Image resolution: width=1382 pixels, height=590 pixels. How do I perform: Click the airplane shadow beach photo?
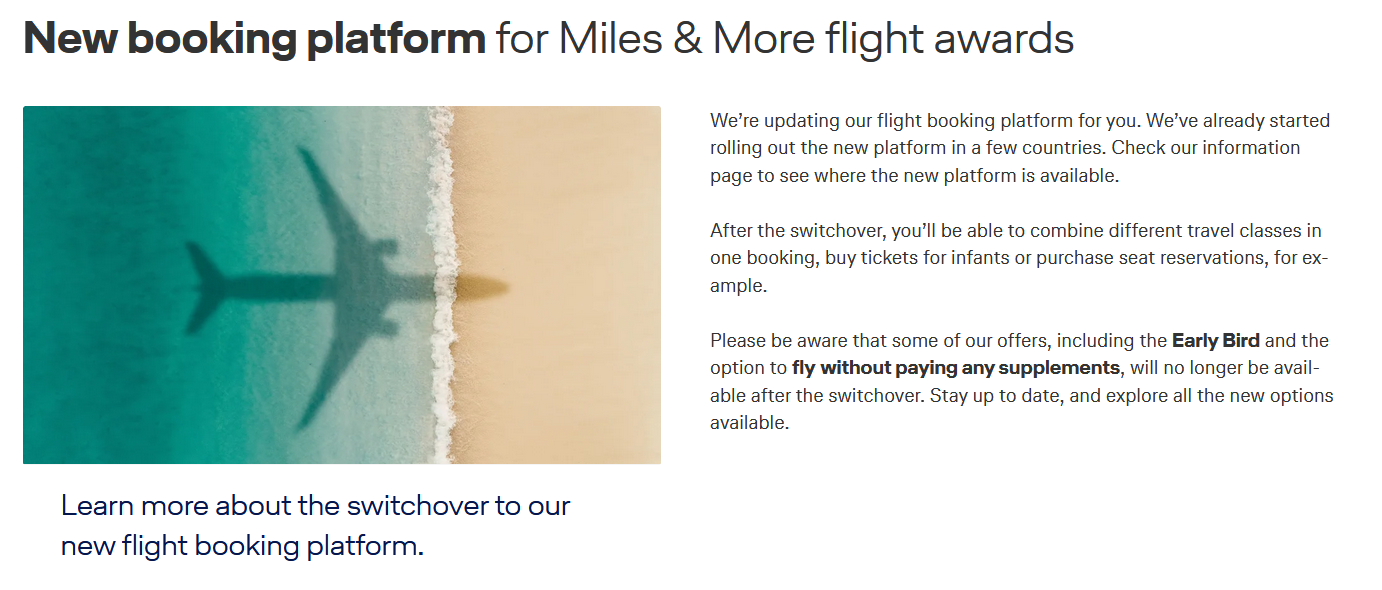coord(341,285)
